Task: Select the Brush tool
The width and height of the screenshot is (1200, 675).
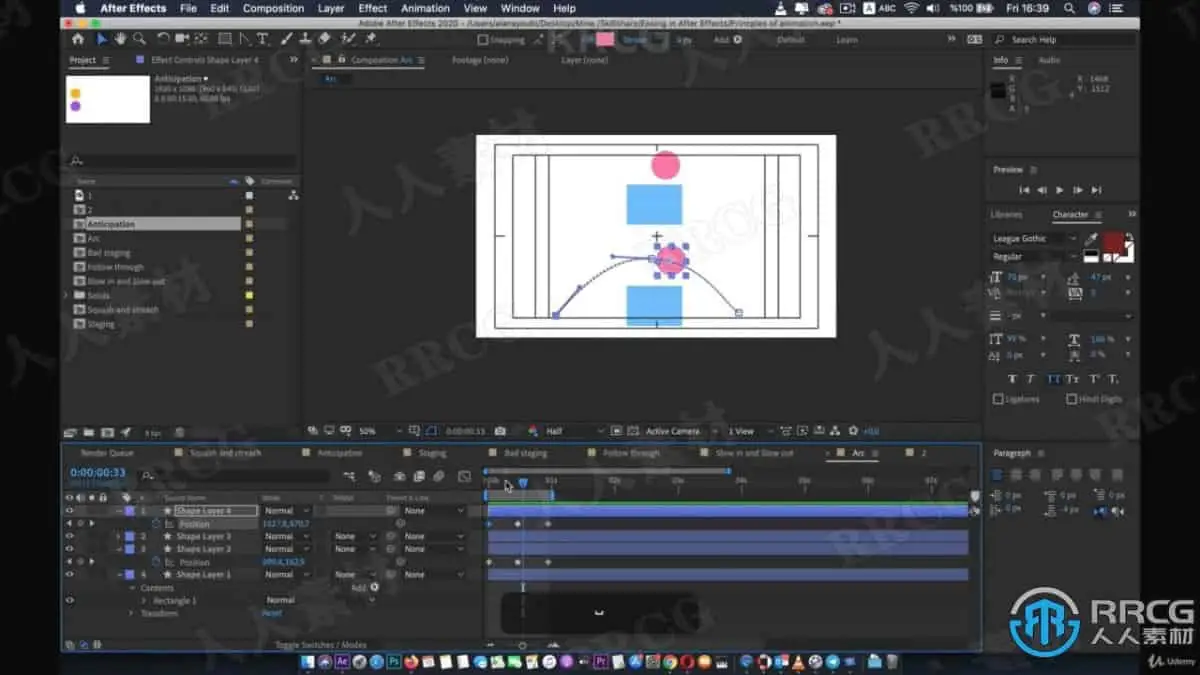Action: tap(287, 40)
